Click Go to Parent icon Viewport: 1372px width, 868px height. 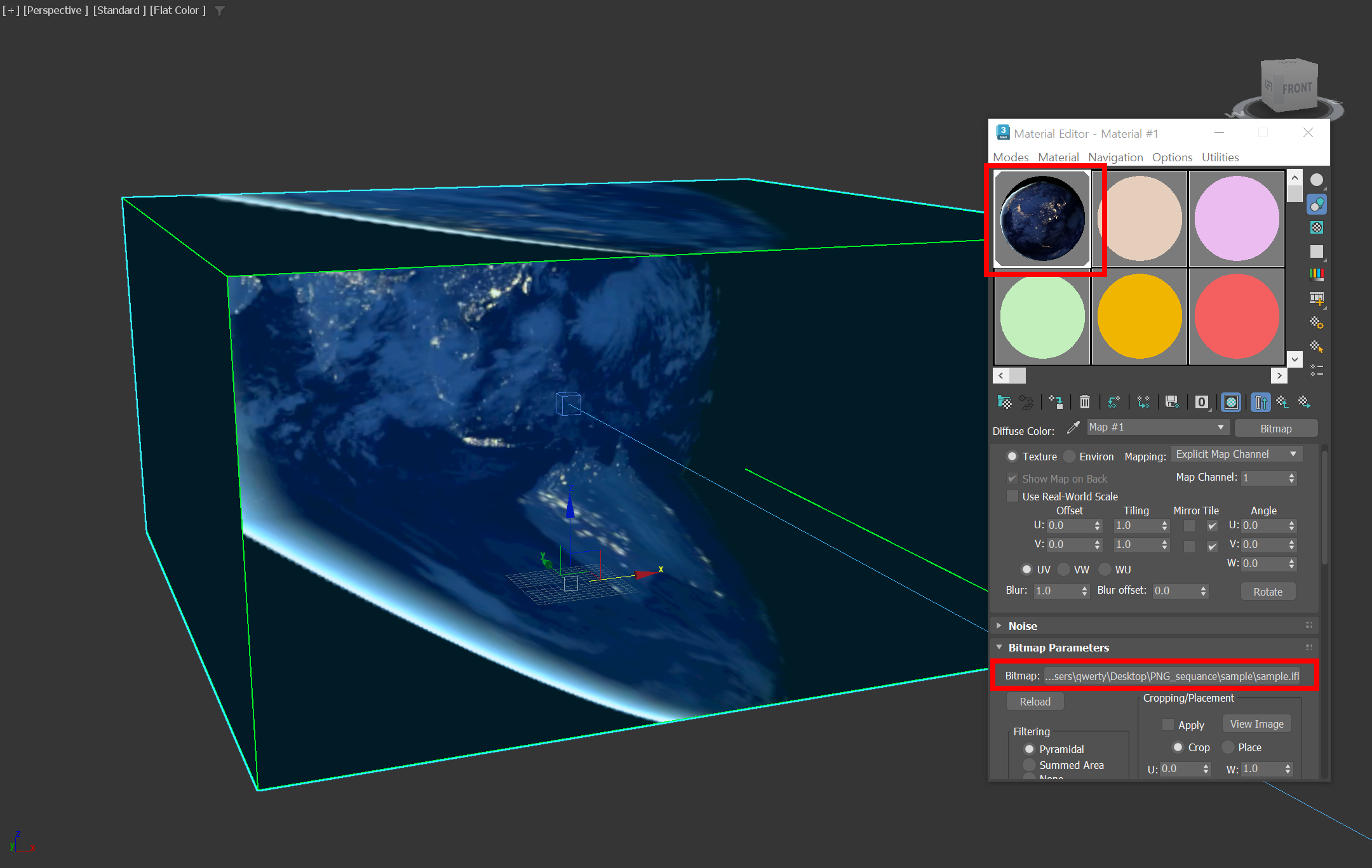coord(1282,402)
